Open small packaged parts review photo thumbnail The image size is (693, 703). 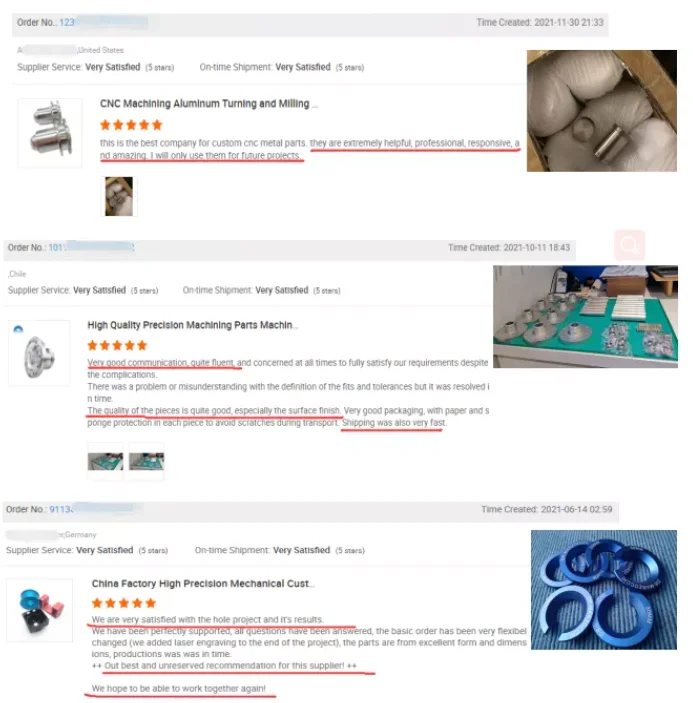[119, 196]
